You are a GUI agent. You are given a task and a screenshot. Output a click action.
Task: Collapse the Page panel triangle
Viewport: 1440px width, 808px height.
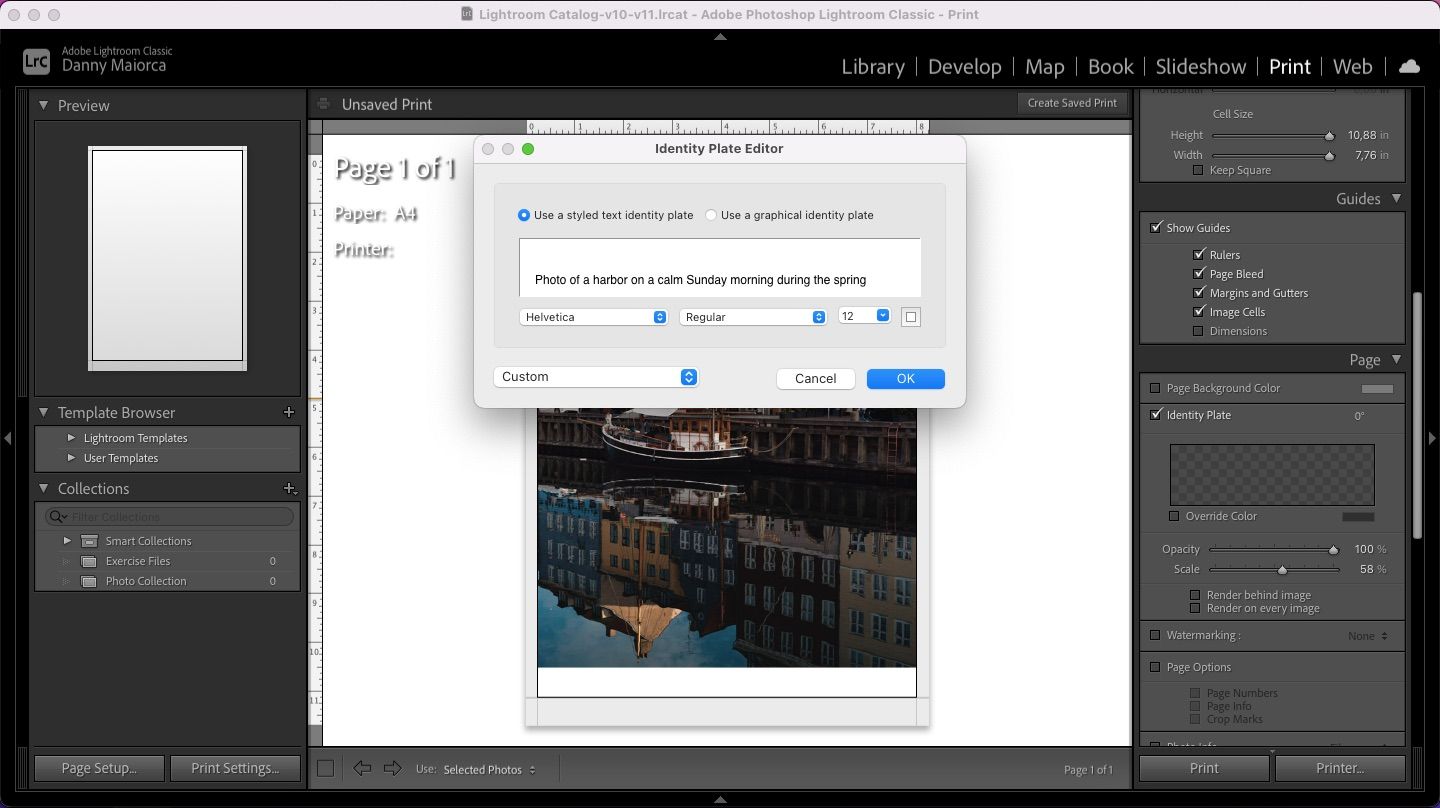[1396, 359]
